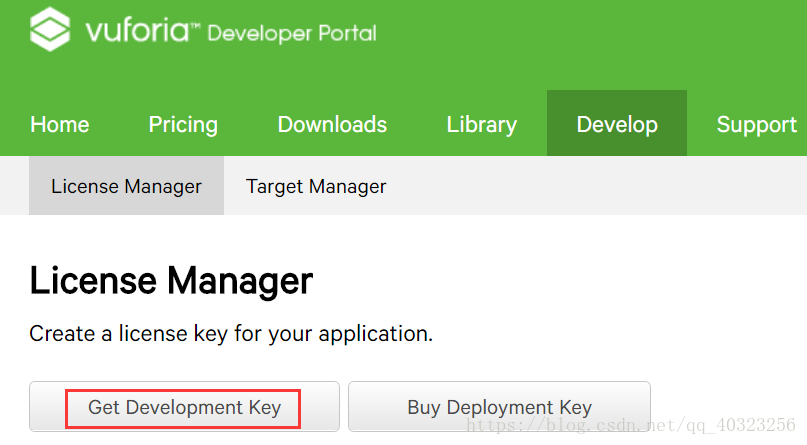Navigate to the Library menu
The width and height of the screenshot is (807, 445).
(482, 125)
